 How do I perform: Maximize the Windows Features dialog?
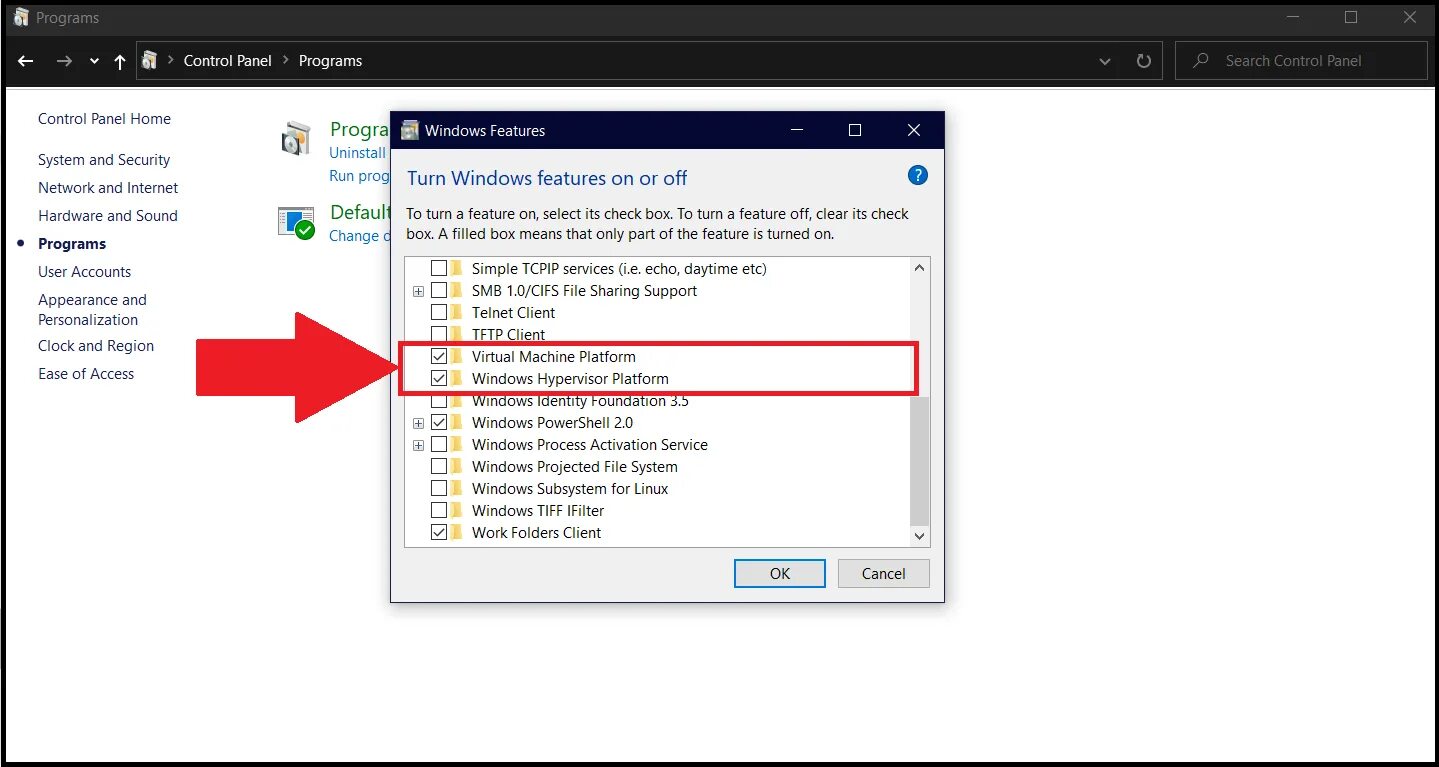click(x=855, y=130)
